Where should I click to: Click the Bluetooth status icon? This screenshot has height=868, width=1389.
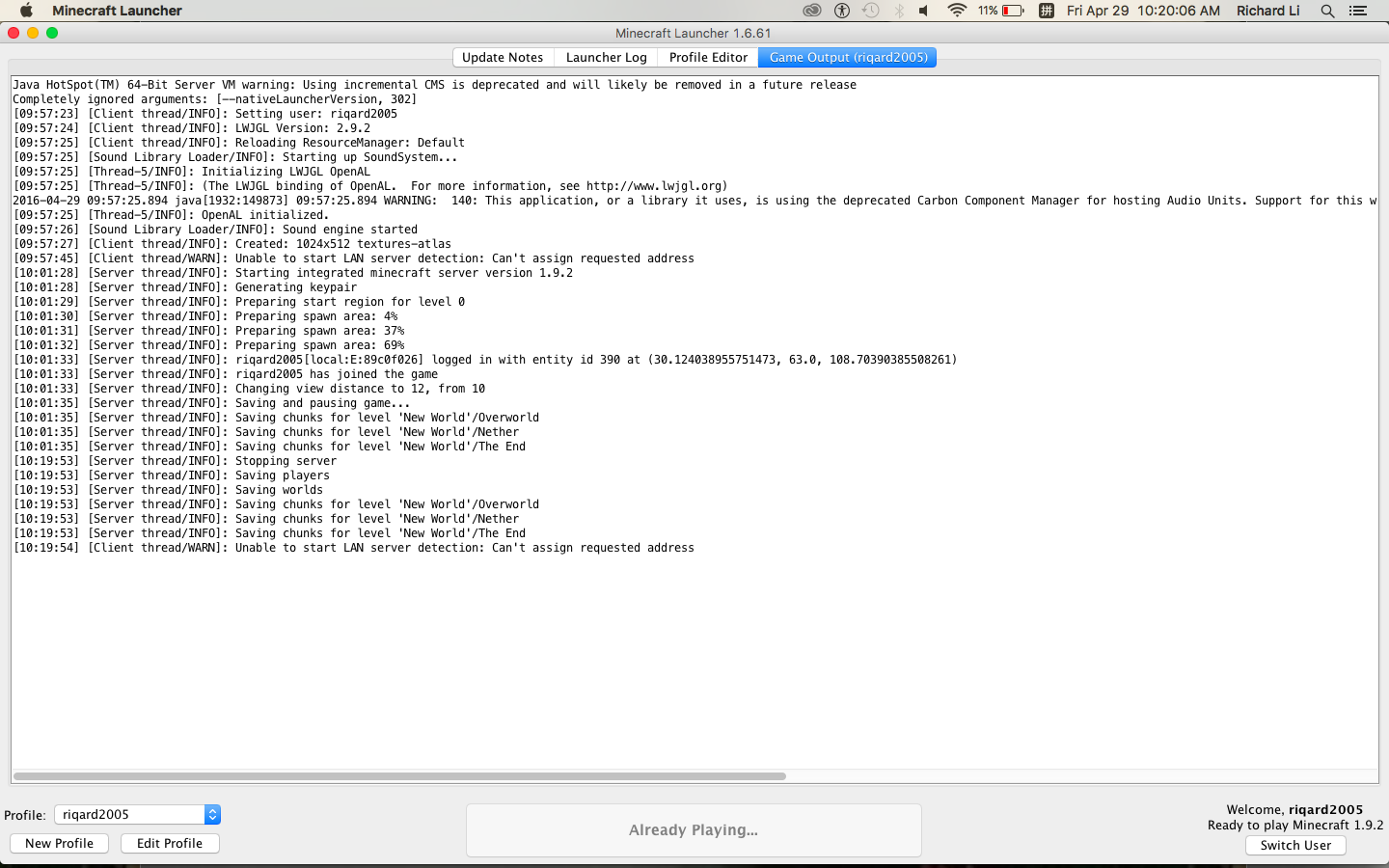[899, 11]
